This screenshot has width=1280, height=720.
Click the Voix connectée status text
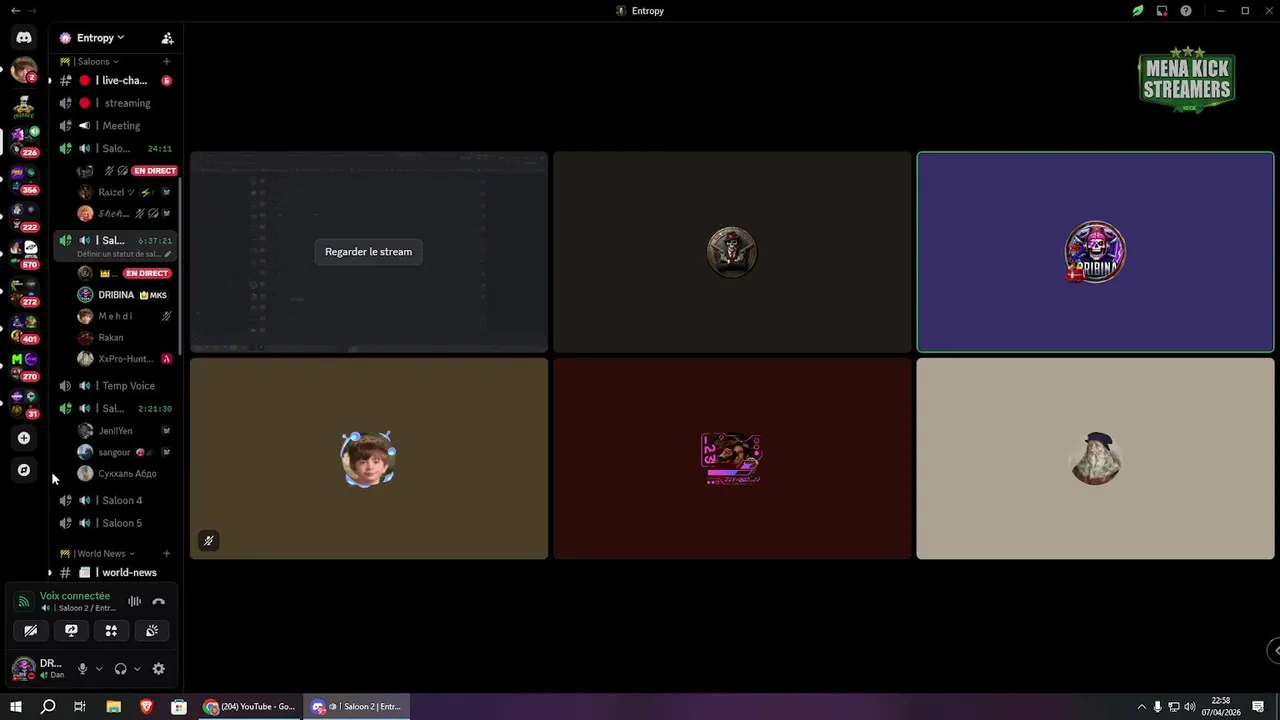(75, 596)
